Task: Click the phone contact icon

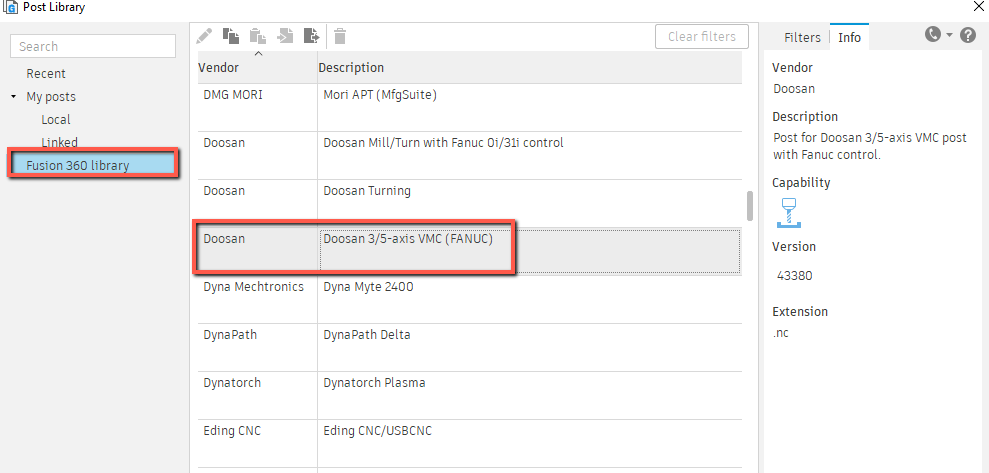Action: 933,35
